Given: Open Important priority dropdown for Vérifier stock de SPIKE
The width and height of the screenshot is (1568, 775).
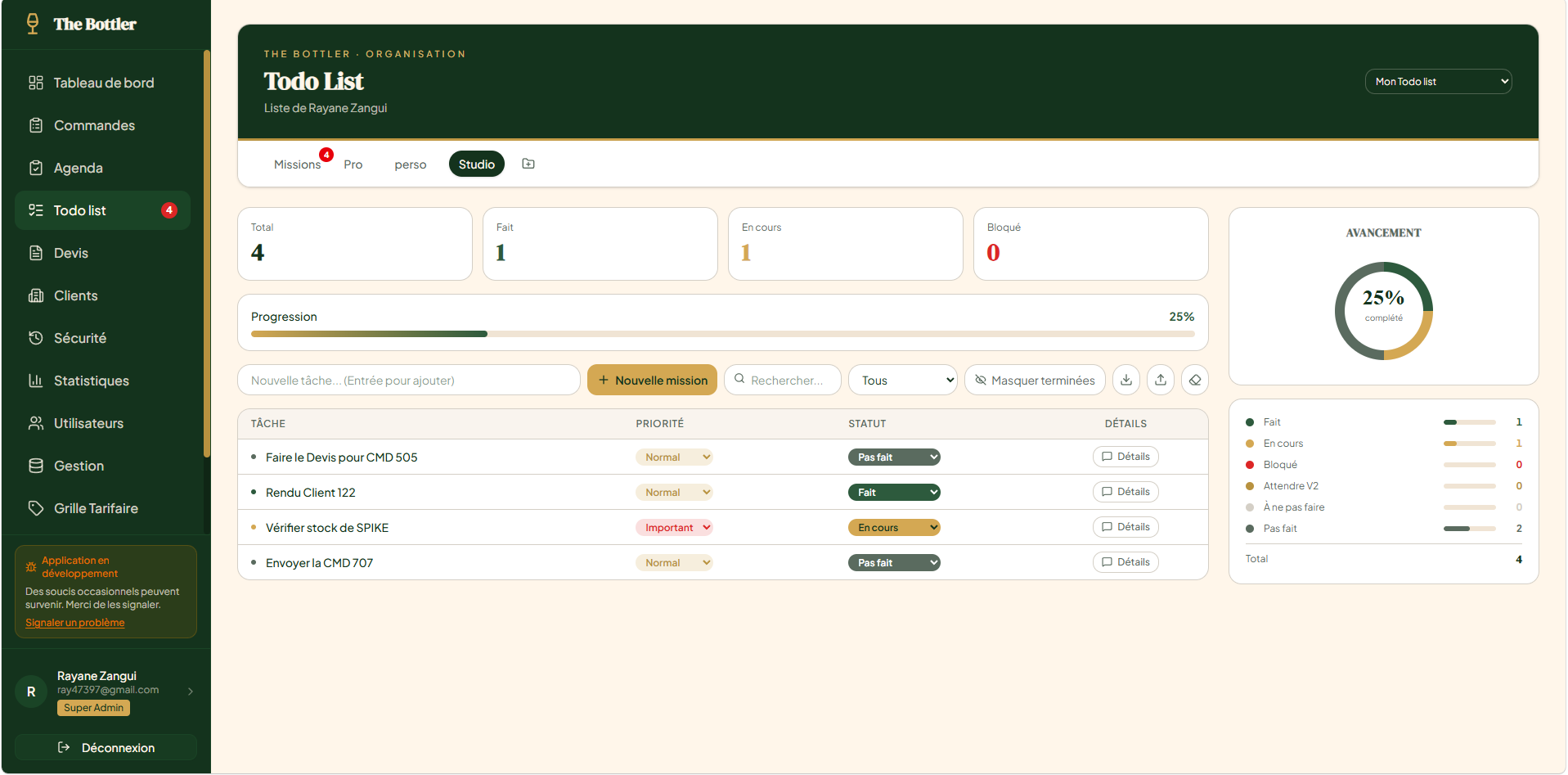Looking at the screenshot, I should [674, 528].
